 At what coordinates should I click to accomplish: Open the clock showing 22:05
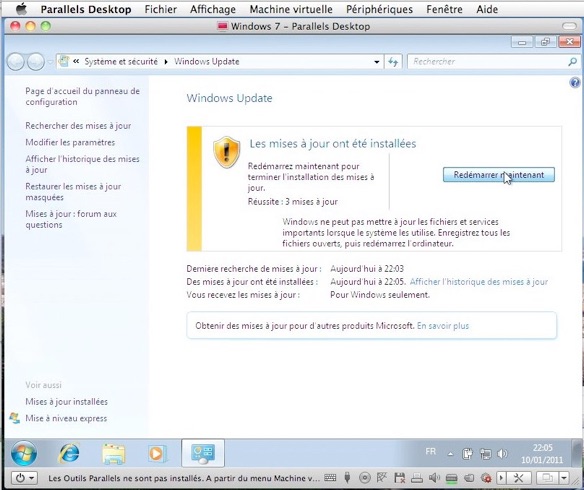(x=542, y=454)
